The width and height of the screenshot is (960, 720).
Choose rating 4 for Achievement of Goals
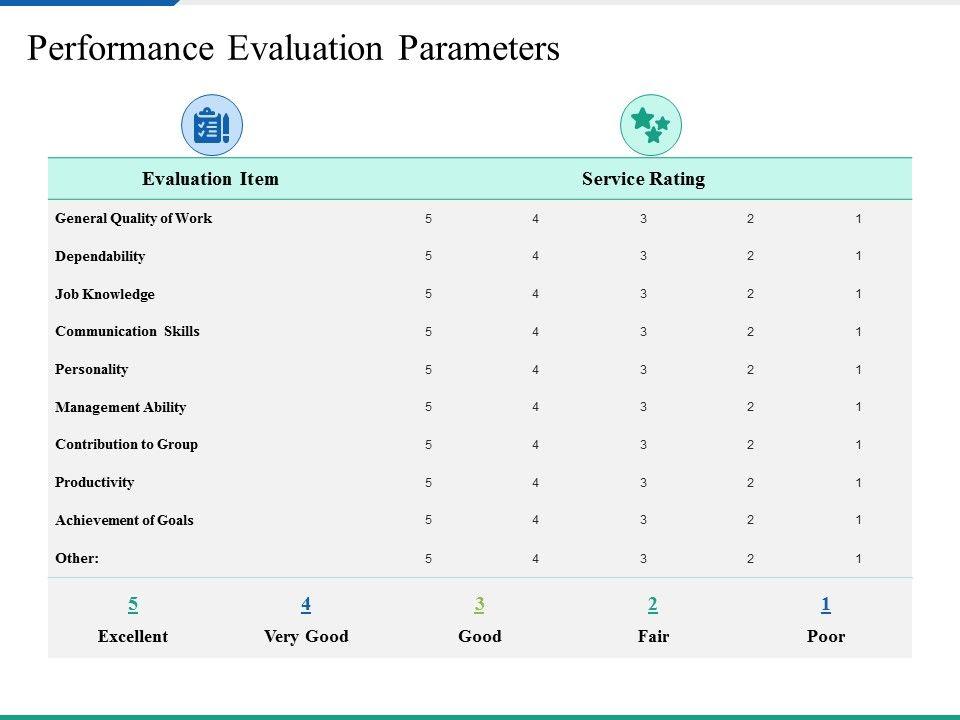pos(536,520)
